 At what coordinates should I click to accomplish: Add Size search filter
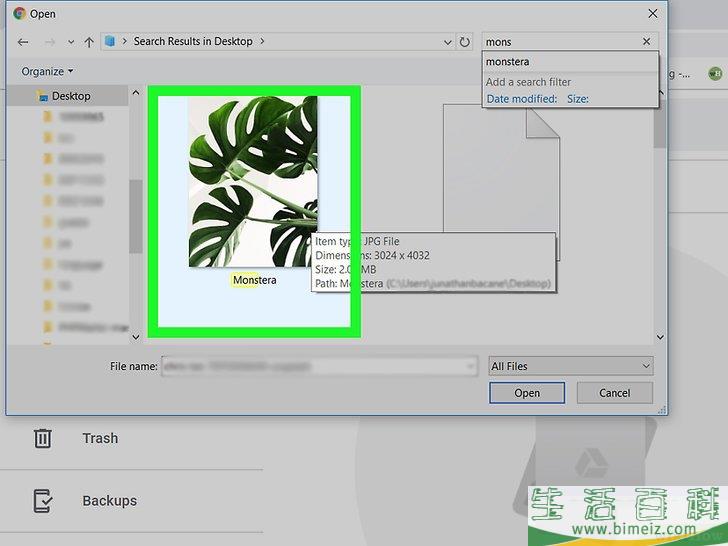[x=578, y=99]
